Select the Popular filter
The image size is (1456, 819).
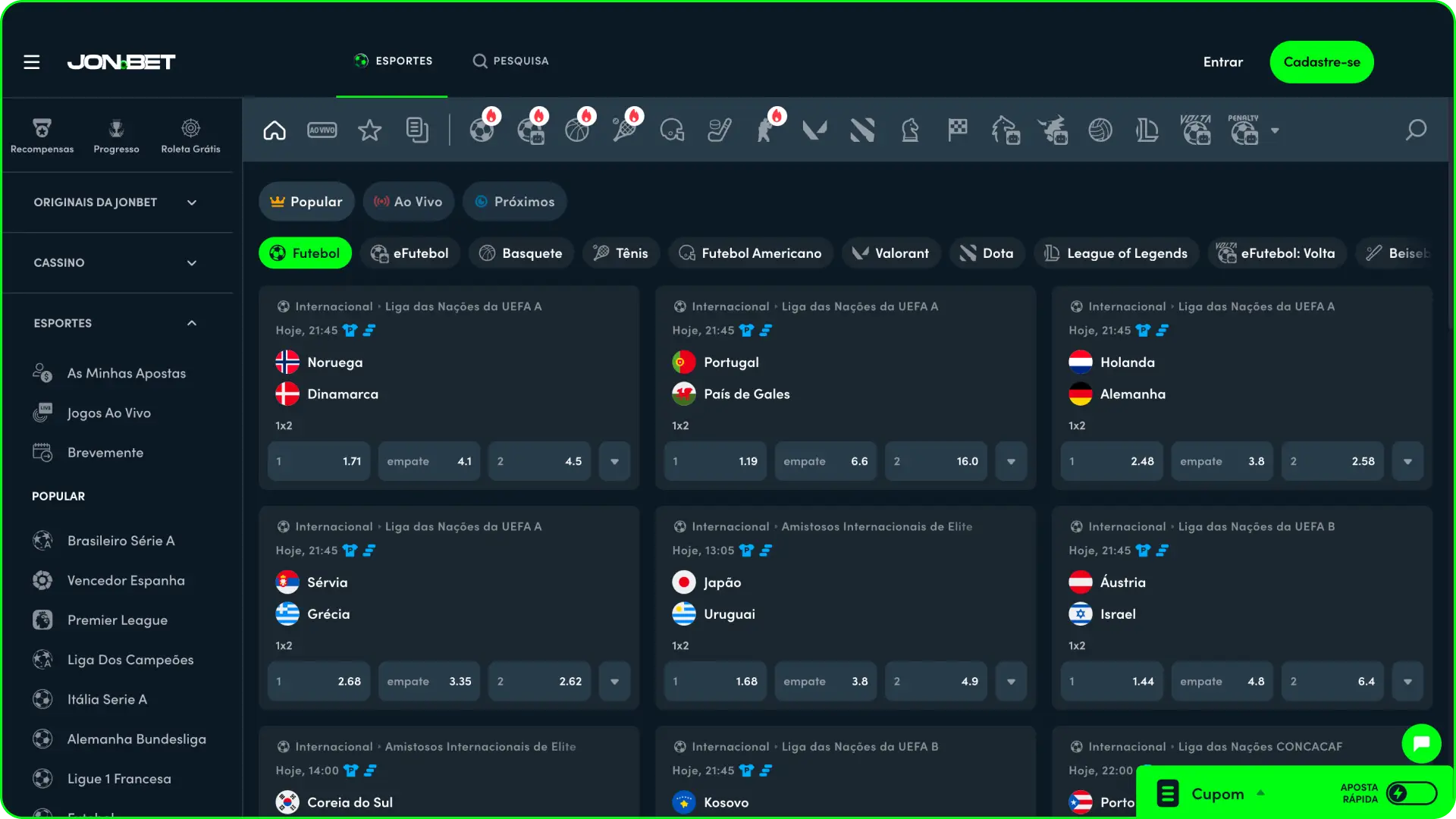[306, 202]
